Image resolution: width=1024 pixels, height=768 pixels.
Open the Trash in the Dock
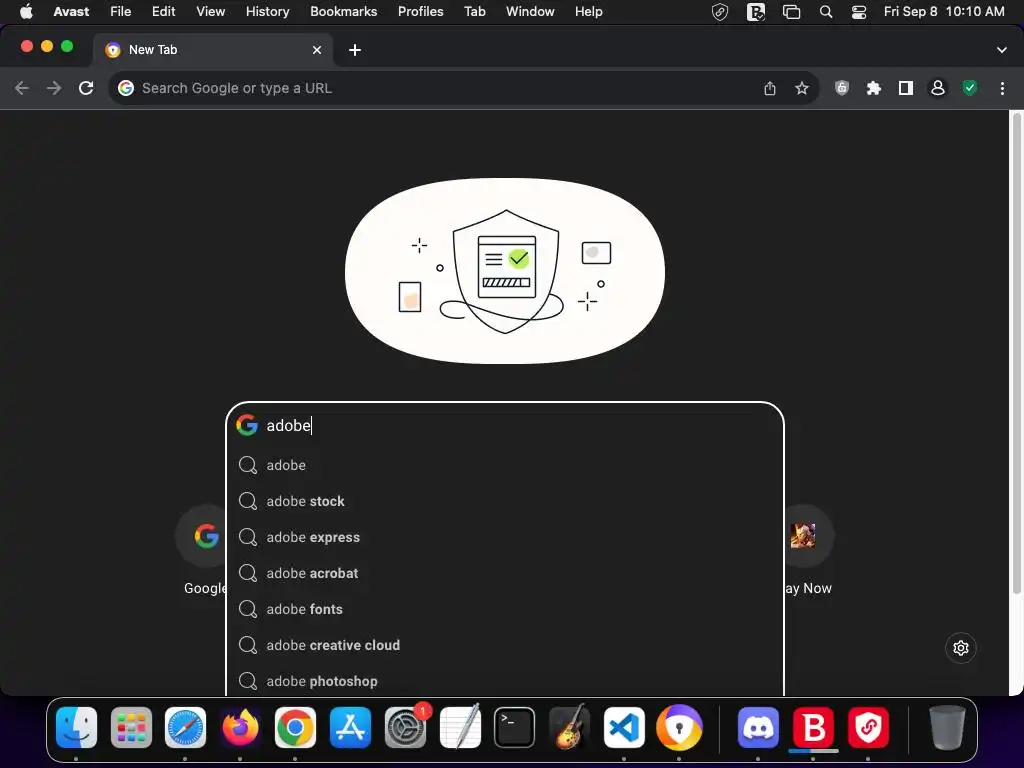[x=947, y=728]
